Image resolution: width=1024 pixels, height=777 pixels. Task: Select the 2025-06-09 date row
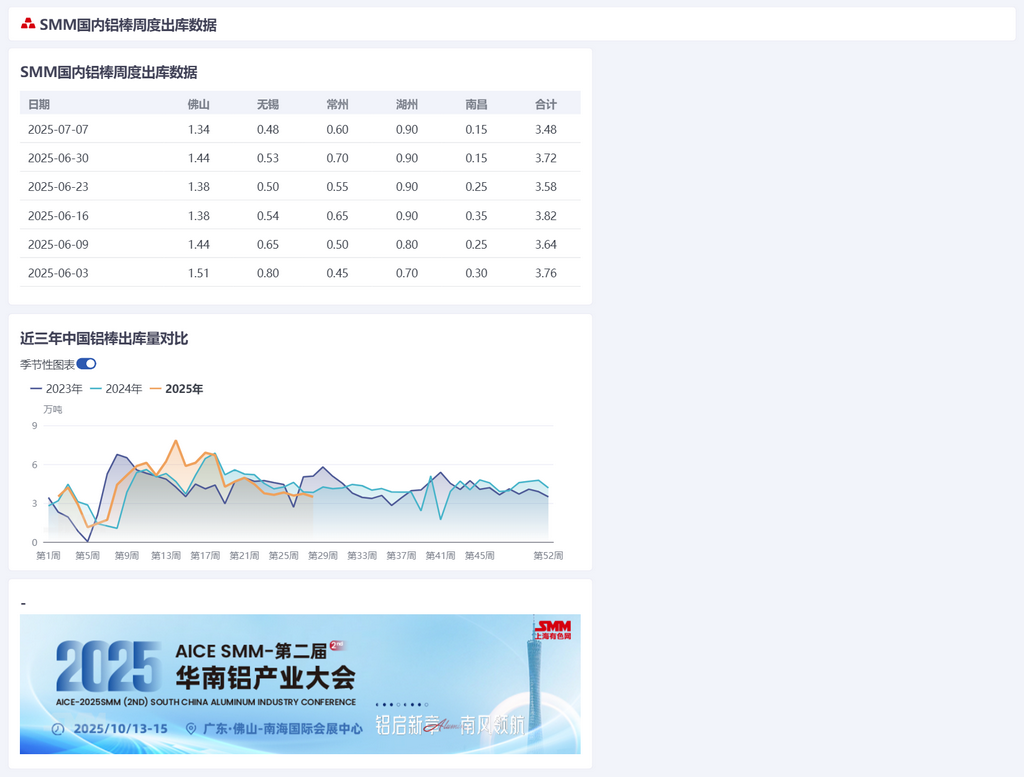(300, 244)
